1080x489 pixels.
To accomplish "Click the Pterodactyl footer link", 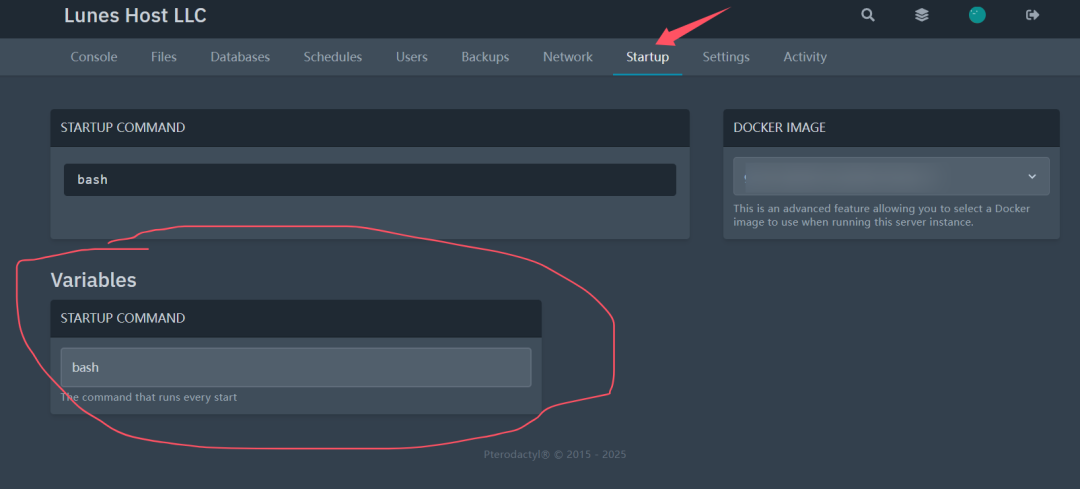I will coord(520,455).
